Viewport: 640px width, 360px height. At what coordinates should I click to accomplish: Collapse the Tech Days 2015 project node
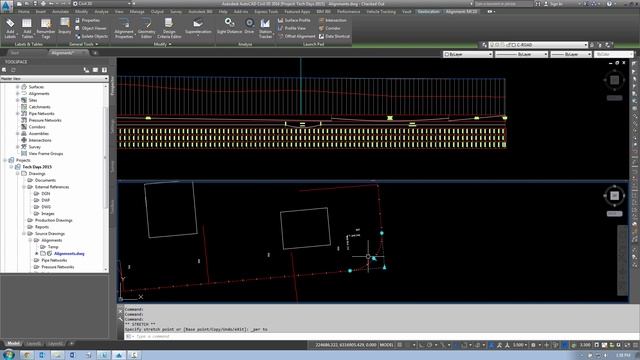(11, 167)
